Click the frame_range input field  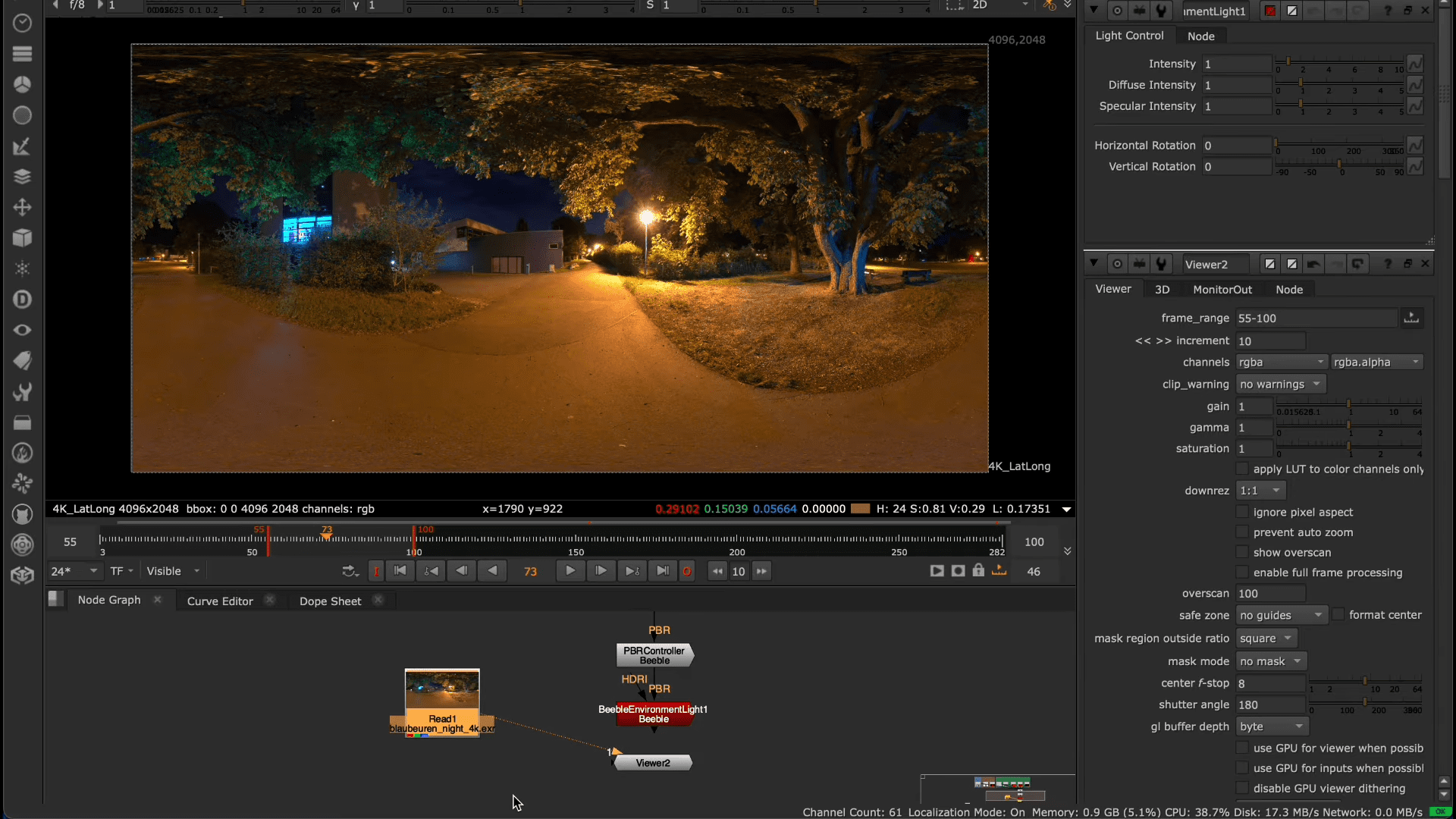coord(1316,318)
